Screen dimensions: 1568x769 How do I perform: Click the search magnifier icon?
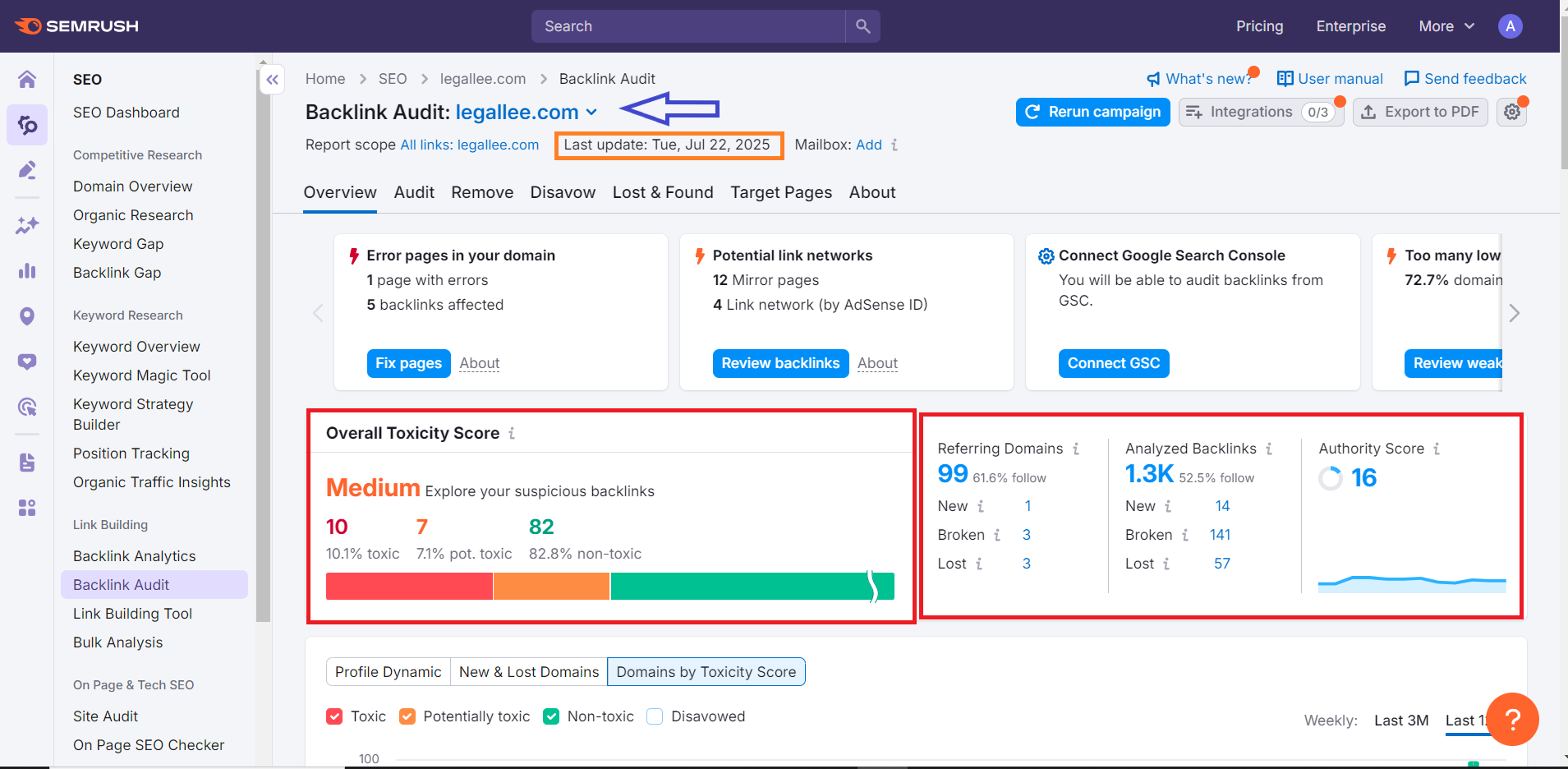pos(862,26)
